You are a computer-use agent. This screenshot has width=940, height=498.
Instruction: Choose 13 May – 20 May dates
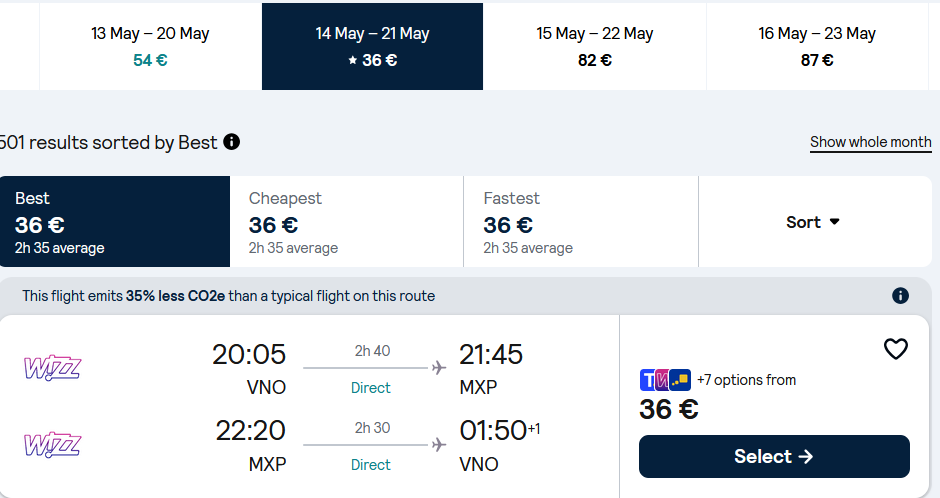pos(150,46)
